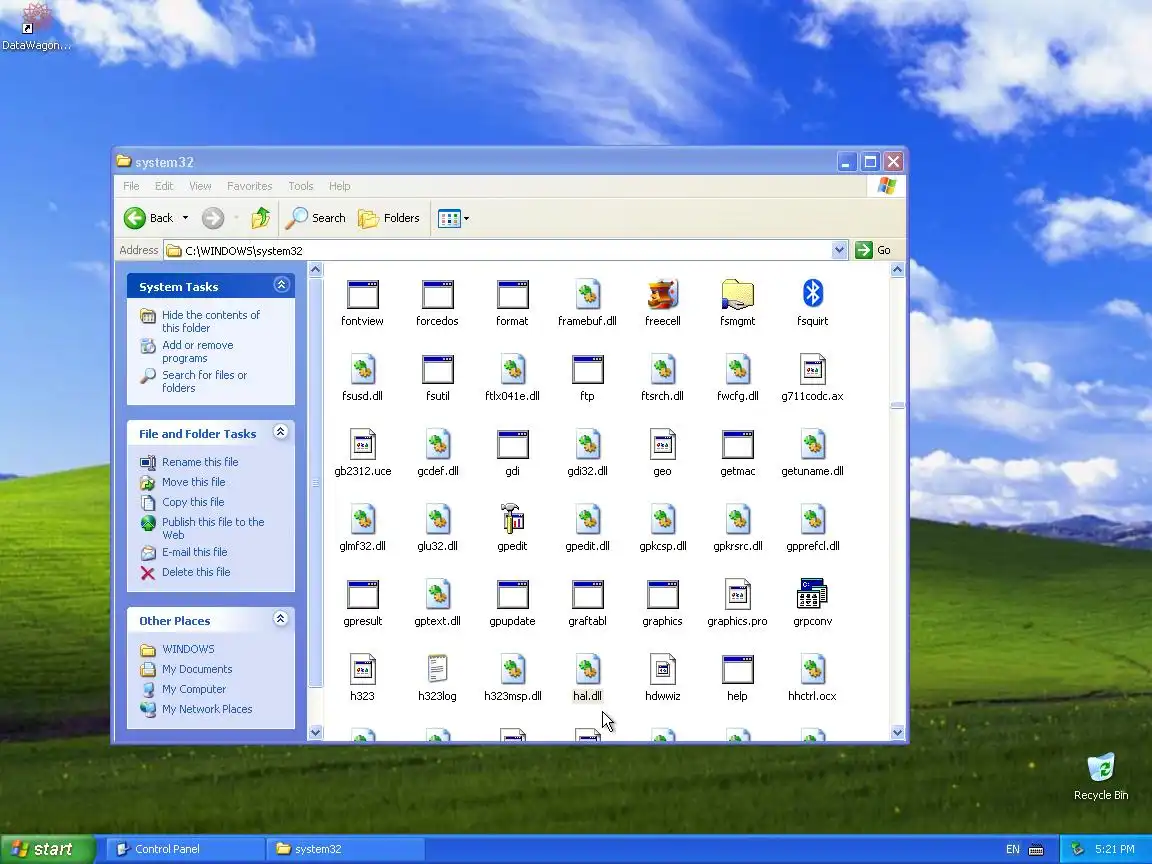Expand the Address bar dropdown

(x=839, y=251)
